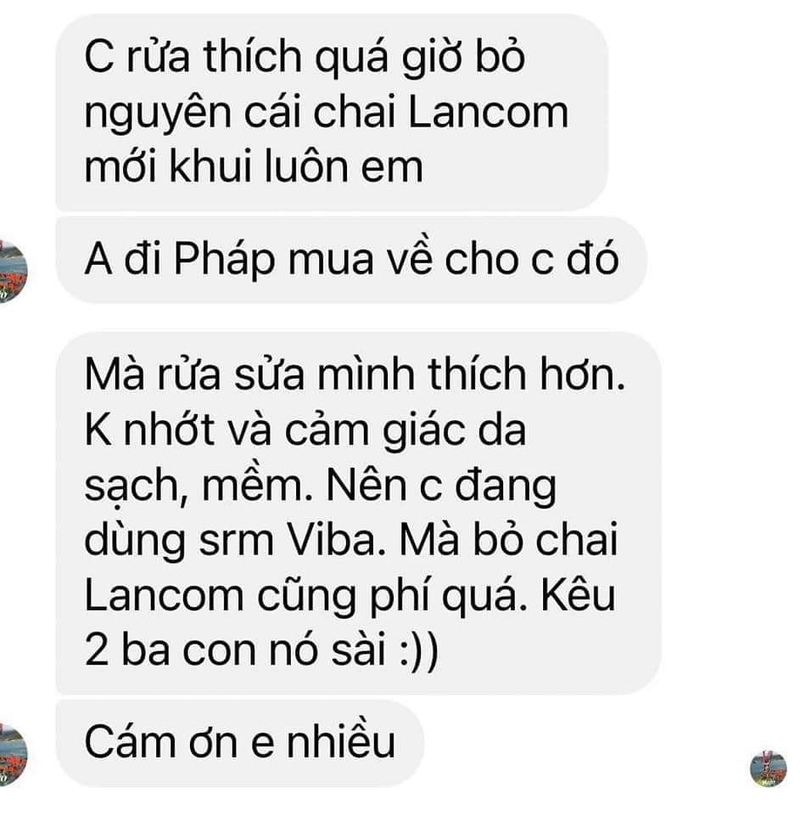Click the words 'sạch, mềm'
This screenshot has height=815, width=800.
point(199,486)
